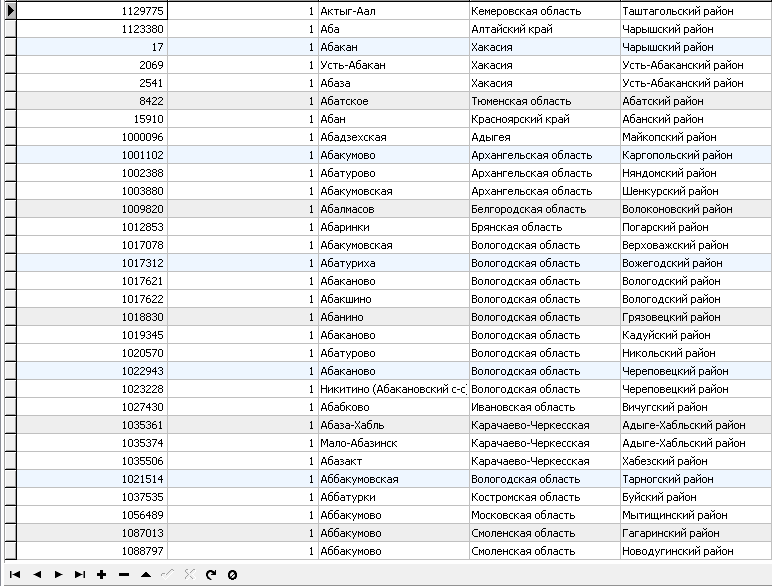Delete the current record with minus icon
This screenshot has height=586, width=772.
pyautogui.click(x=123, y=575)
